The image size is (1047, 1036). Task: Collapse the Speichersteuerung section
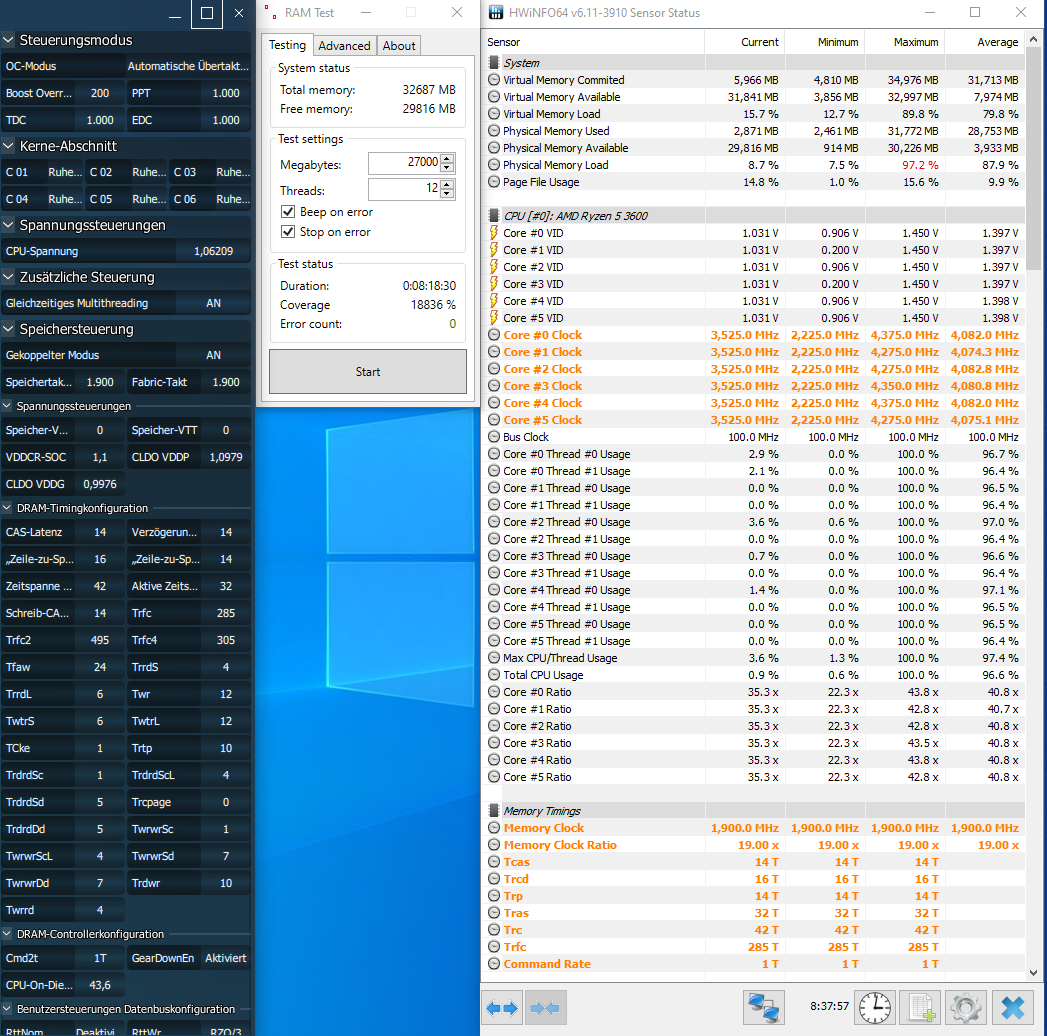coord(8,329)
